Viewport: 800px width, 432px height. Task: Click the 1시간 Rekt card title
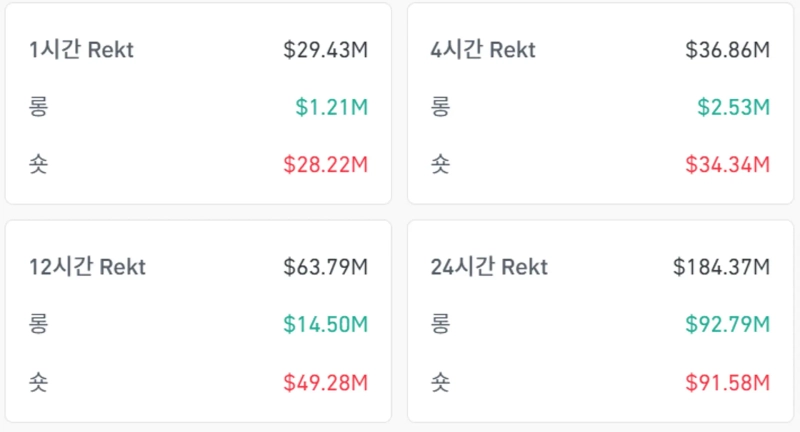(81, 50)
